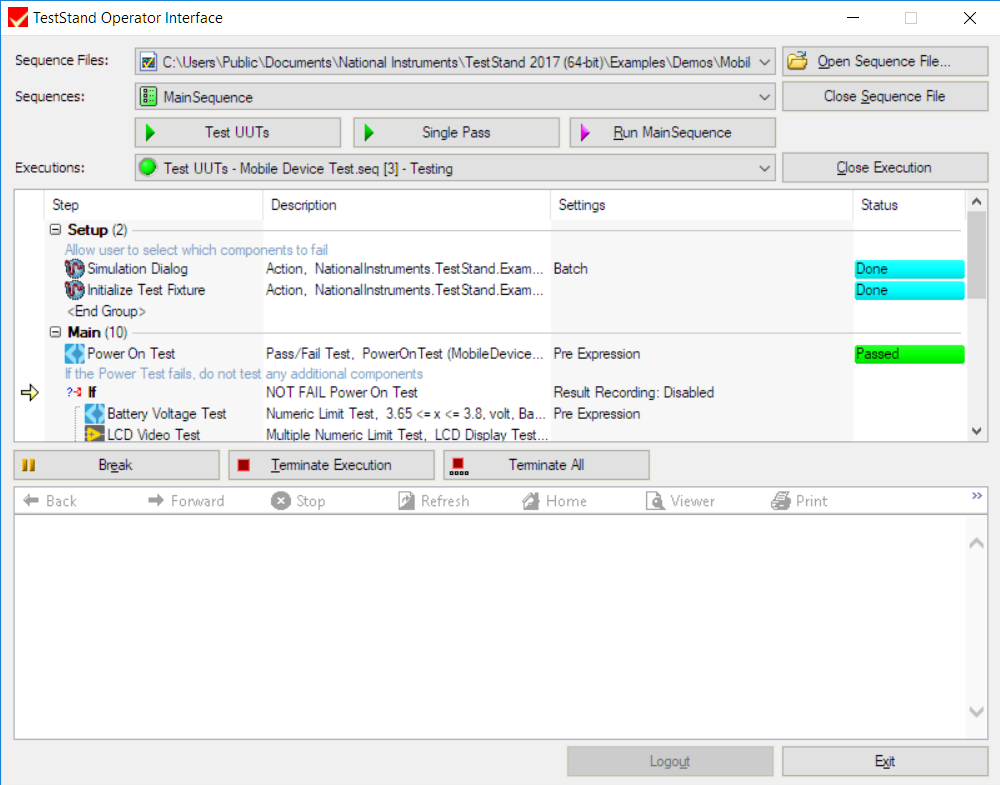Click the If flow-control step icon
This screenshot has height=785, width=1000.
(x=75, y=393)
